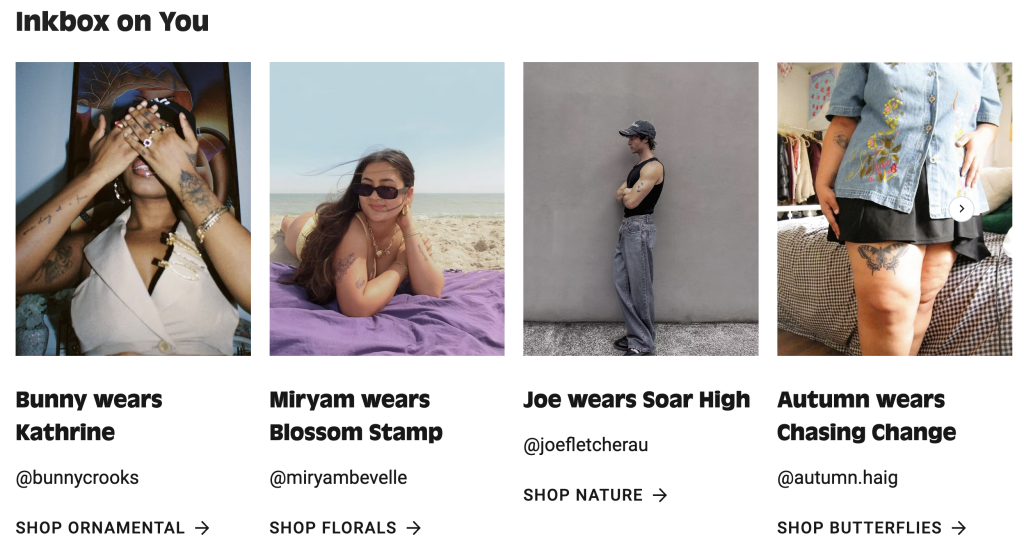Open Miryam's beach photo
Image resolution: width=1024 pixels, height=551 pixels.
coord(387,209)
